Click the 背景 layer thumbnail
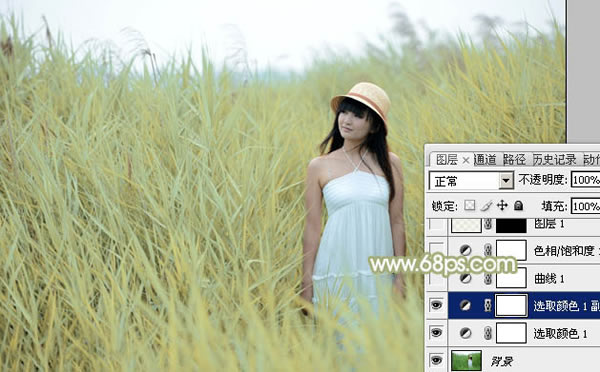600x372 pixels. click(466, 360)
